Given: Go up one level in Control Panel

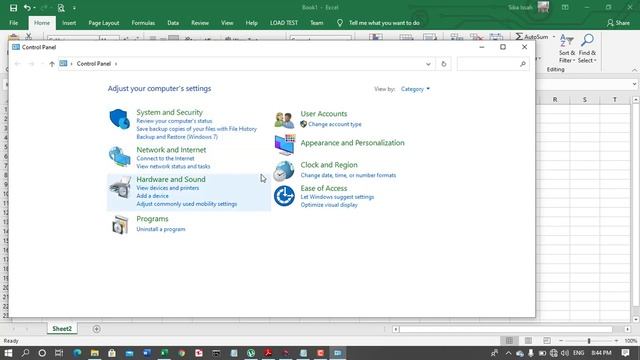Looking at the screenshot, I should click(52, 64).
